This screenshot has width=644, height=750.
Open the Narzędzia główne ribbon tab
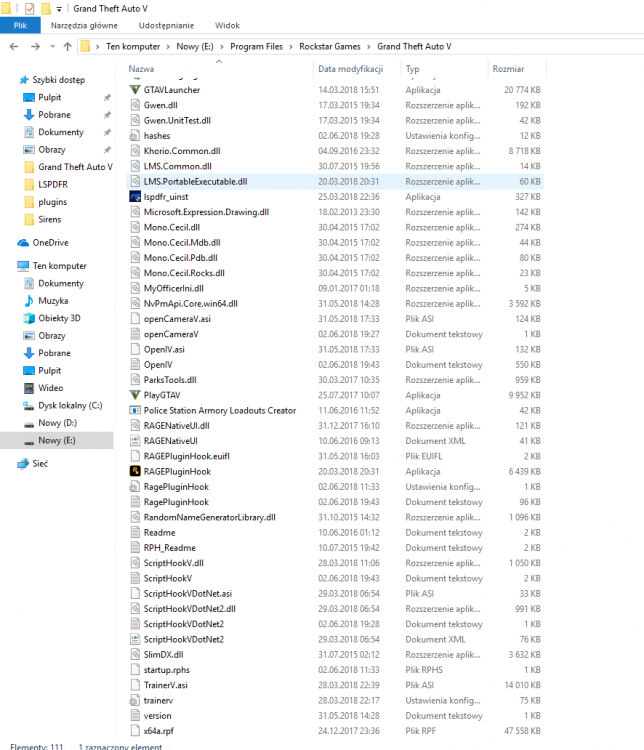tap(84, 25)
